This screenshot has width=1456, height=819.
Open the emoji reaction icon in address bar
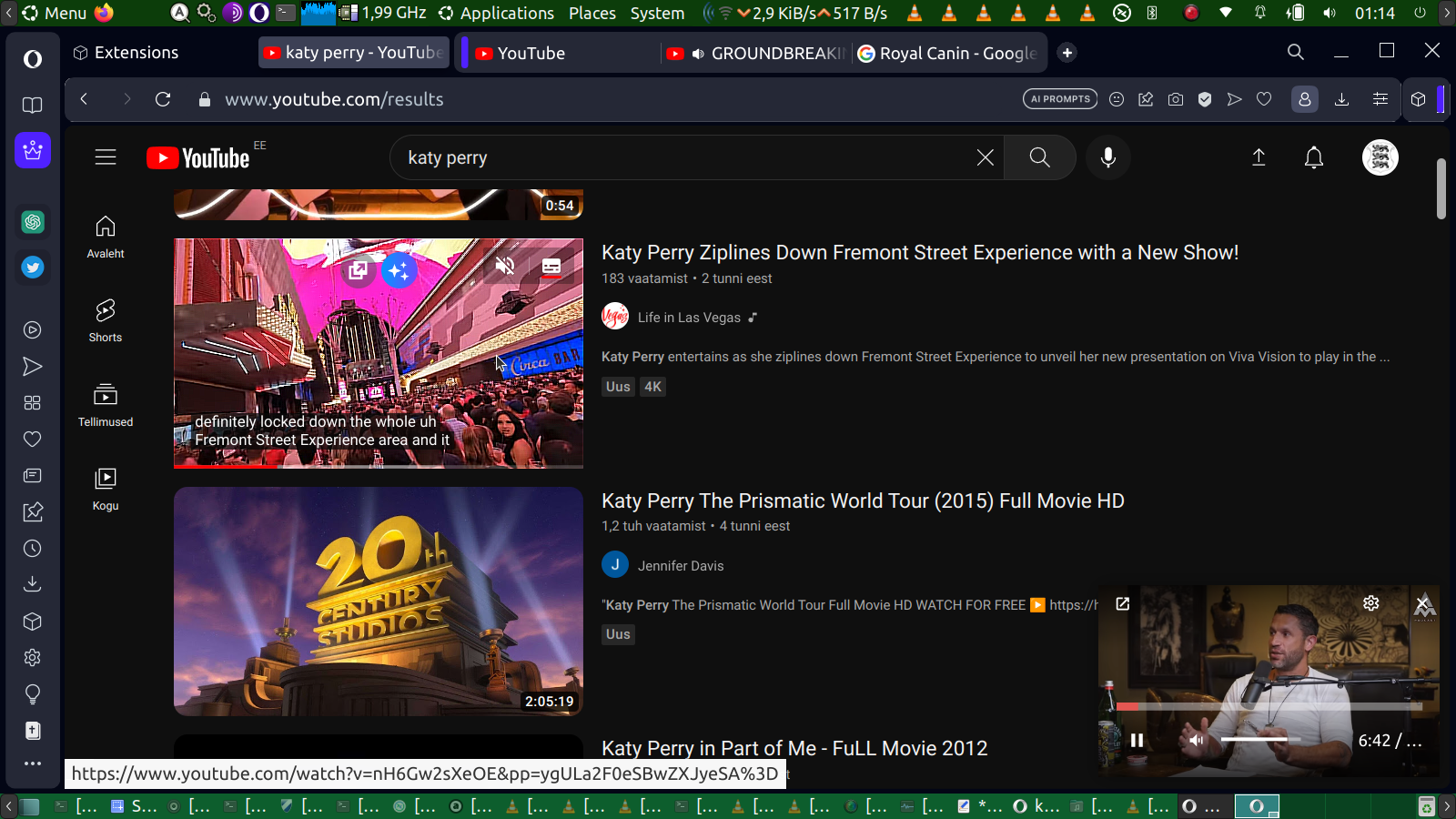point(1117,99)
